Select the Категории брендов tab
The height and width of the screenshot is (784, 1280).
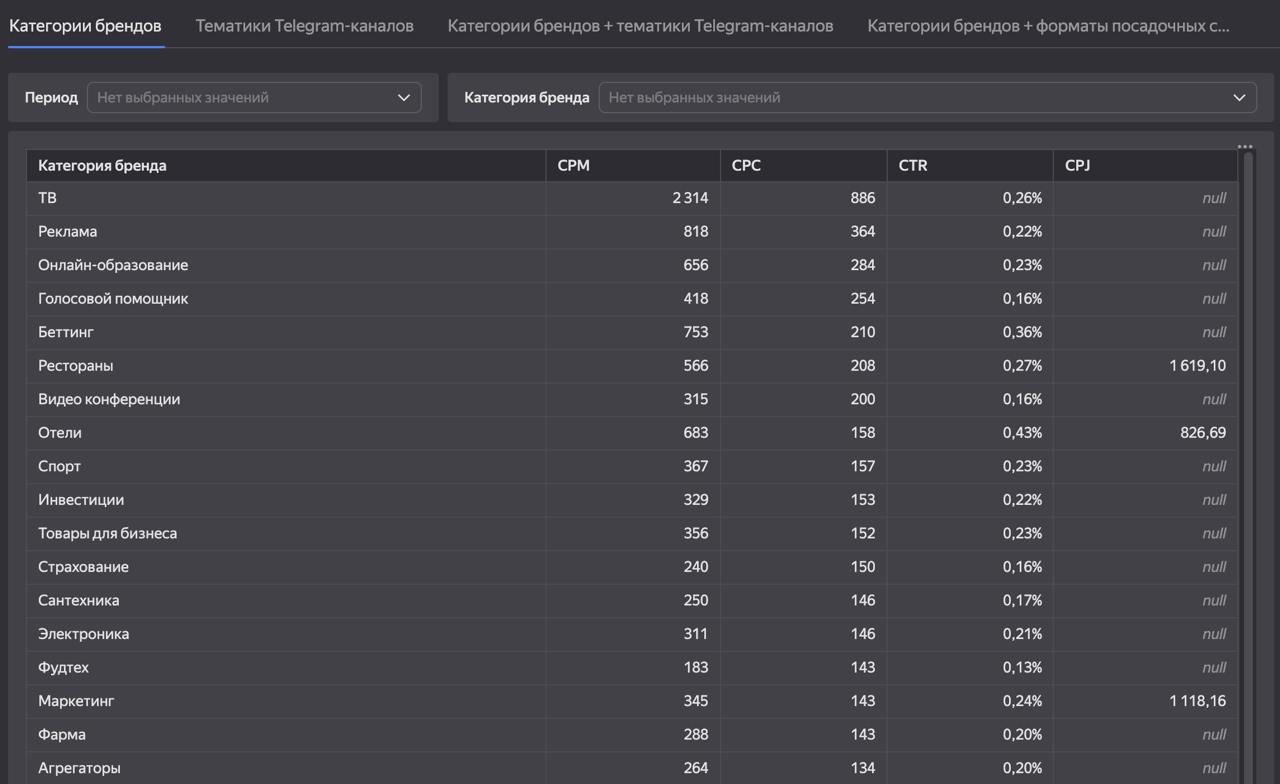(85, 25)
